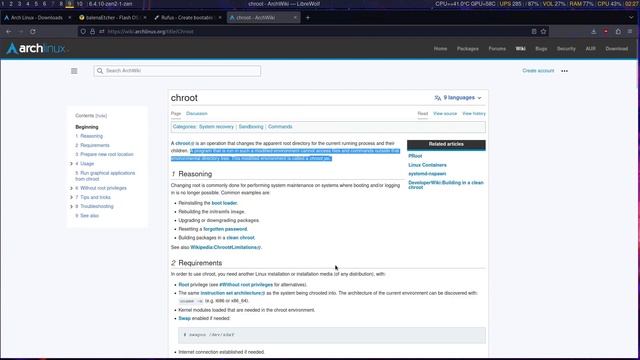Open Packages in Arch navigation

[468, 49]
